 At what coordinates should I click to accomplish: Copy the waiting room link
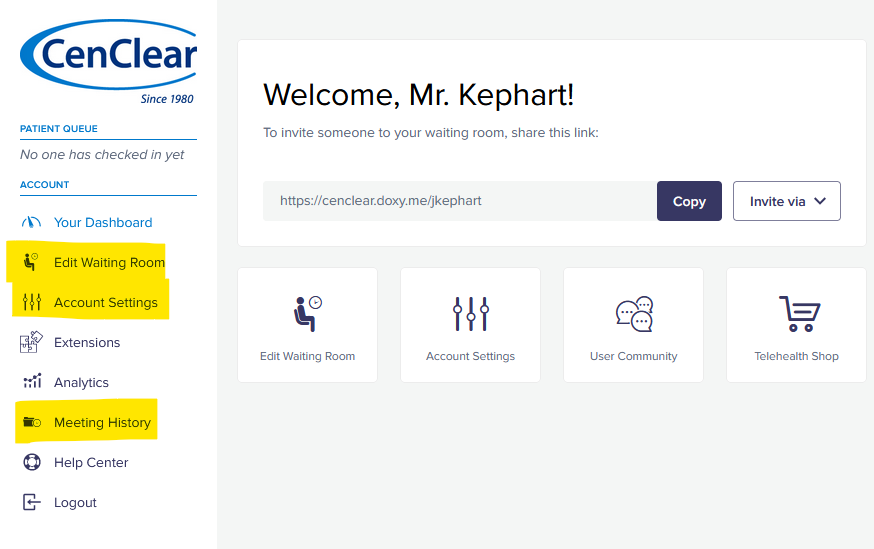[689, 201]
